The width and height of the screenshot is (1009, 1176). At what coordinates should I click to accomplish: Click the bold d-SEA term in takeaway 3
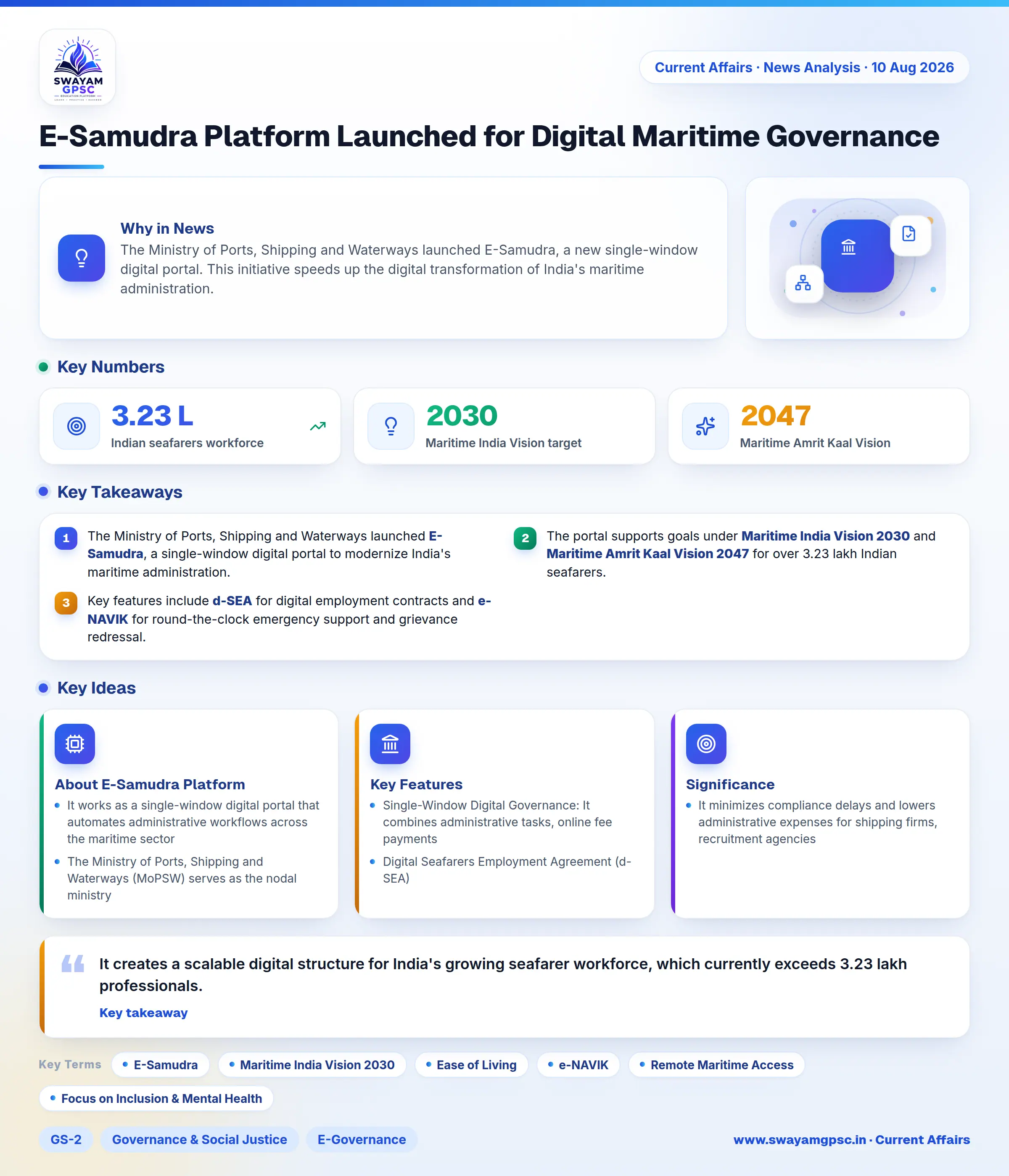click(x=232, y=601)
